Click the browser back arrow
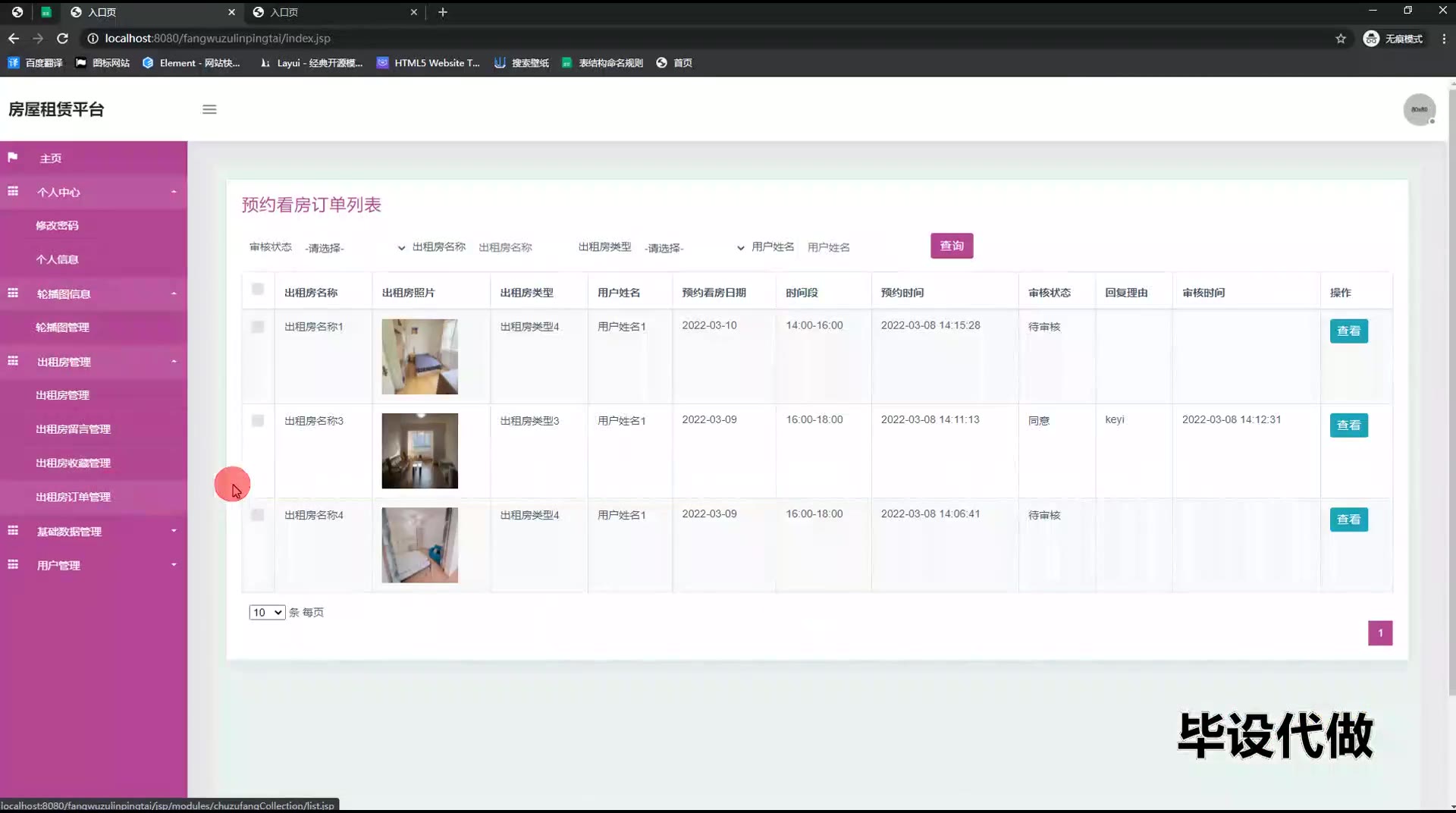Screen dimensions: 1456x813 pos(14,38)
